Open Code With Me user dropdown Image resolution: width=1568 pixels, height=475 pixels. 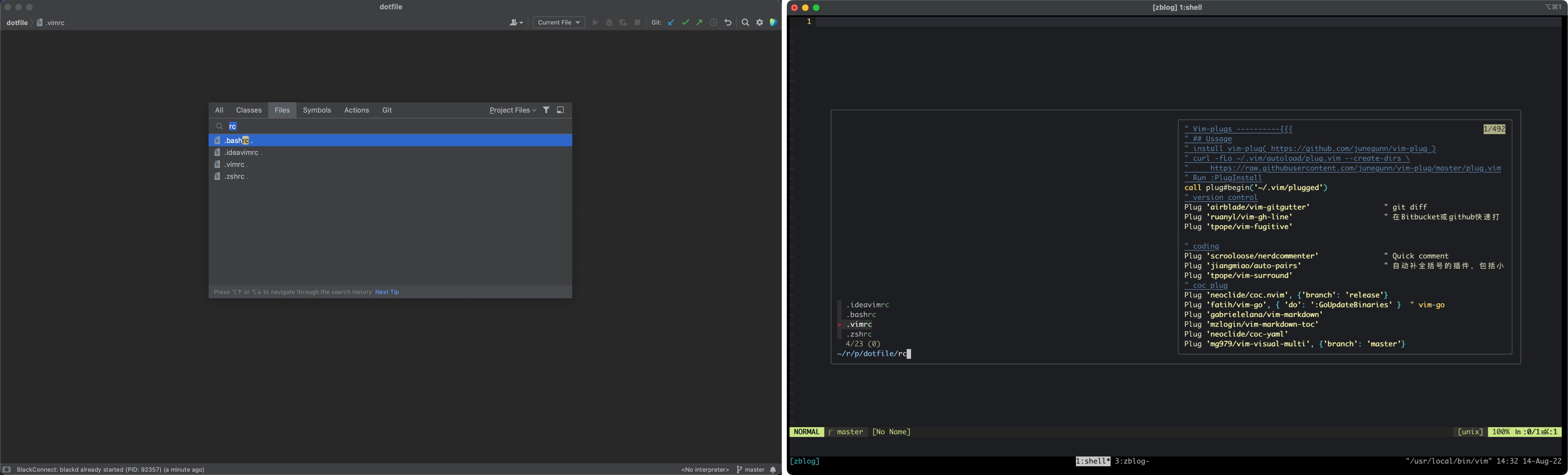(x=516, y=22)
